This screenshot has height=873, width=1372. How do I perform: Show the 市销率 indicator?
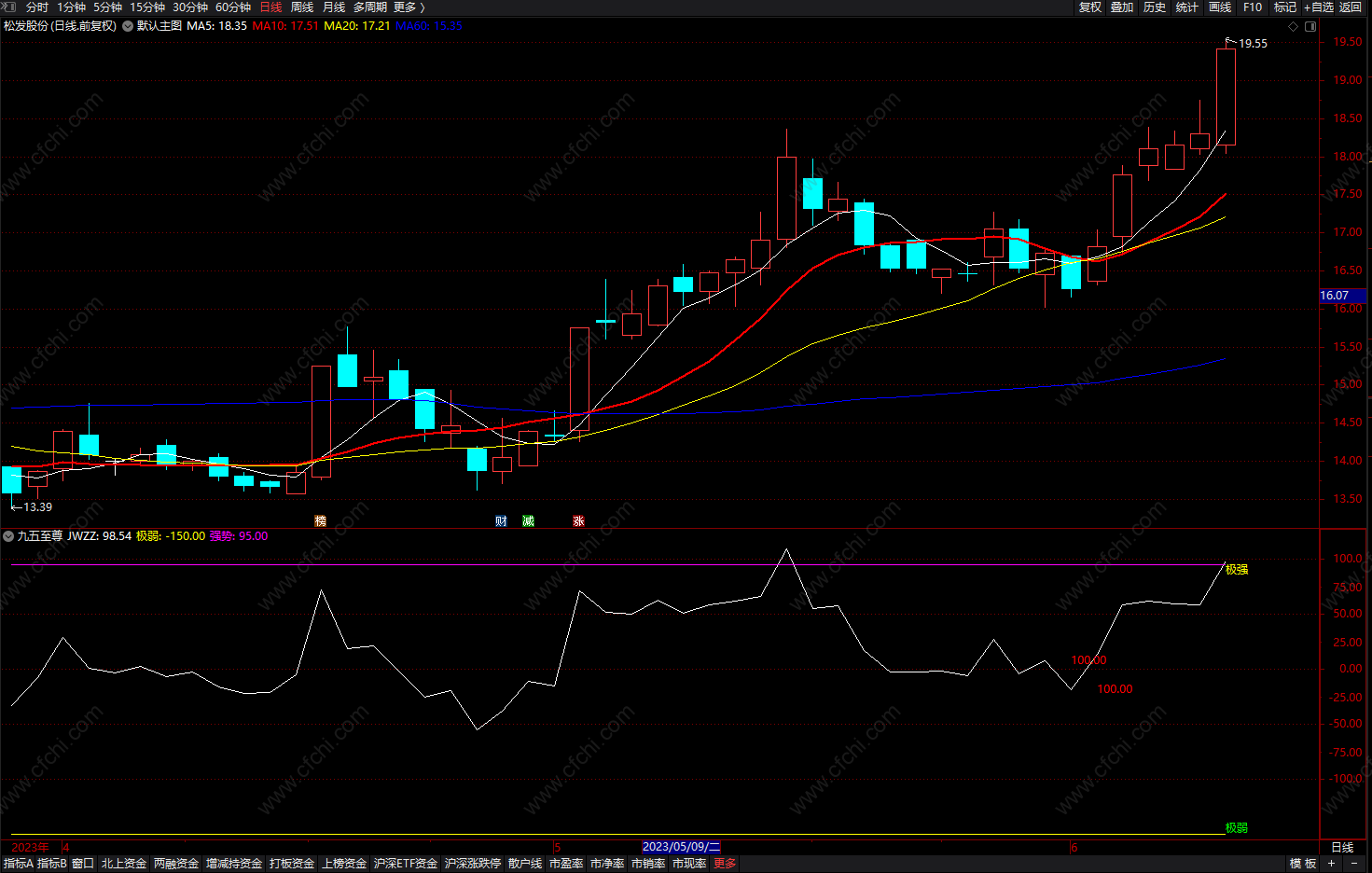[648, 864]
